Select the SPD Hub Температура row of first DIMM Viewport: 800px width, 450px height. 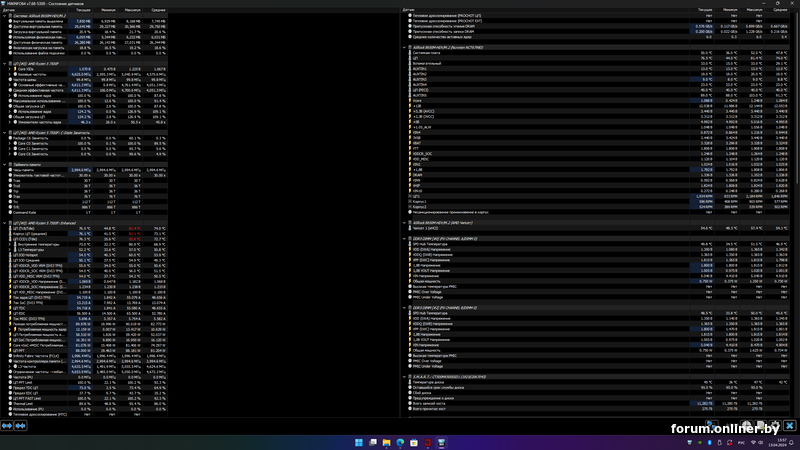click(x=598, y=244)
